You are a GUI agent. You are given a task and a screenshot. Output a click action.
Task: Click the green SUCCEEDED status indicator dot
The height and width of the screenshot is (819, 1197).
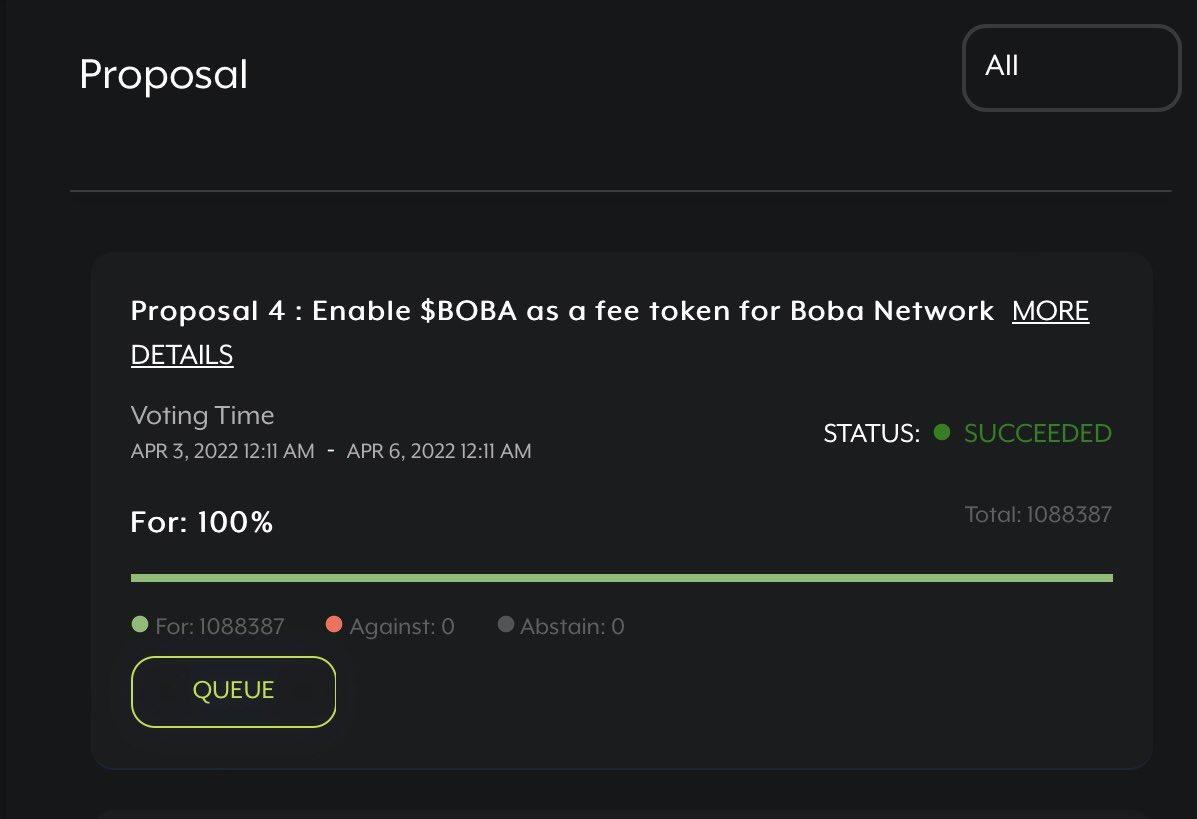tap(938, 433)
